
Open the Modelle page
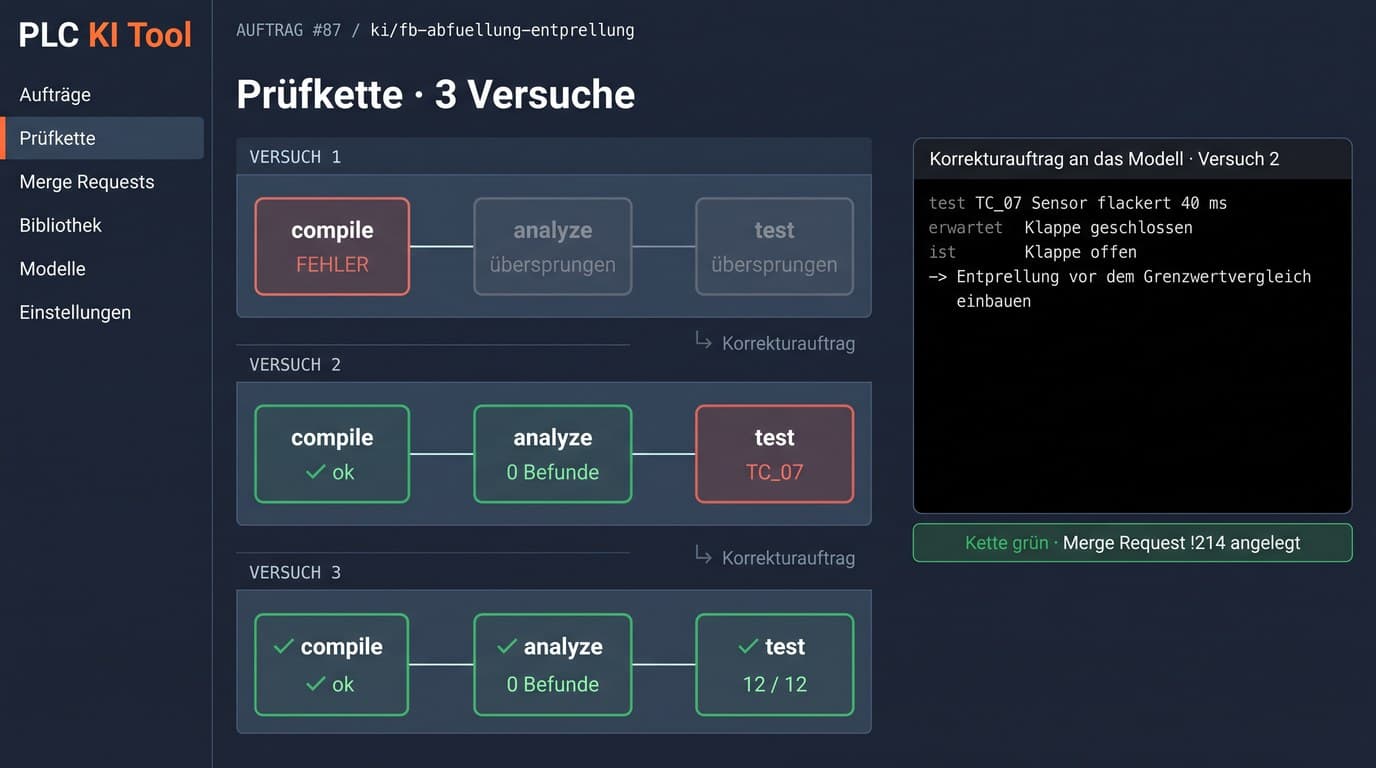[52, 269]
